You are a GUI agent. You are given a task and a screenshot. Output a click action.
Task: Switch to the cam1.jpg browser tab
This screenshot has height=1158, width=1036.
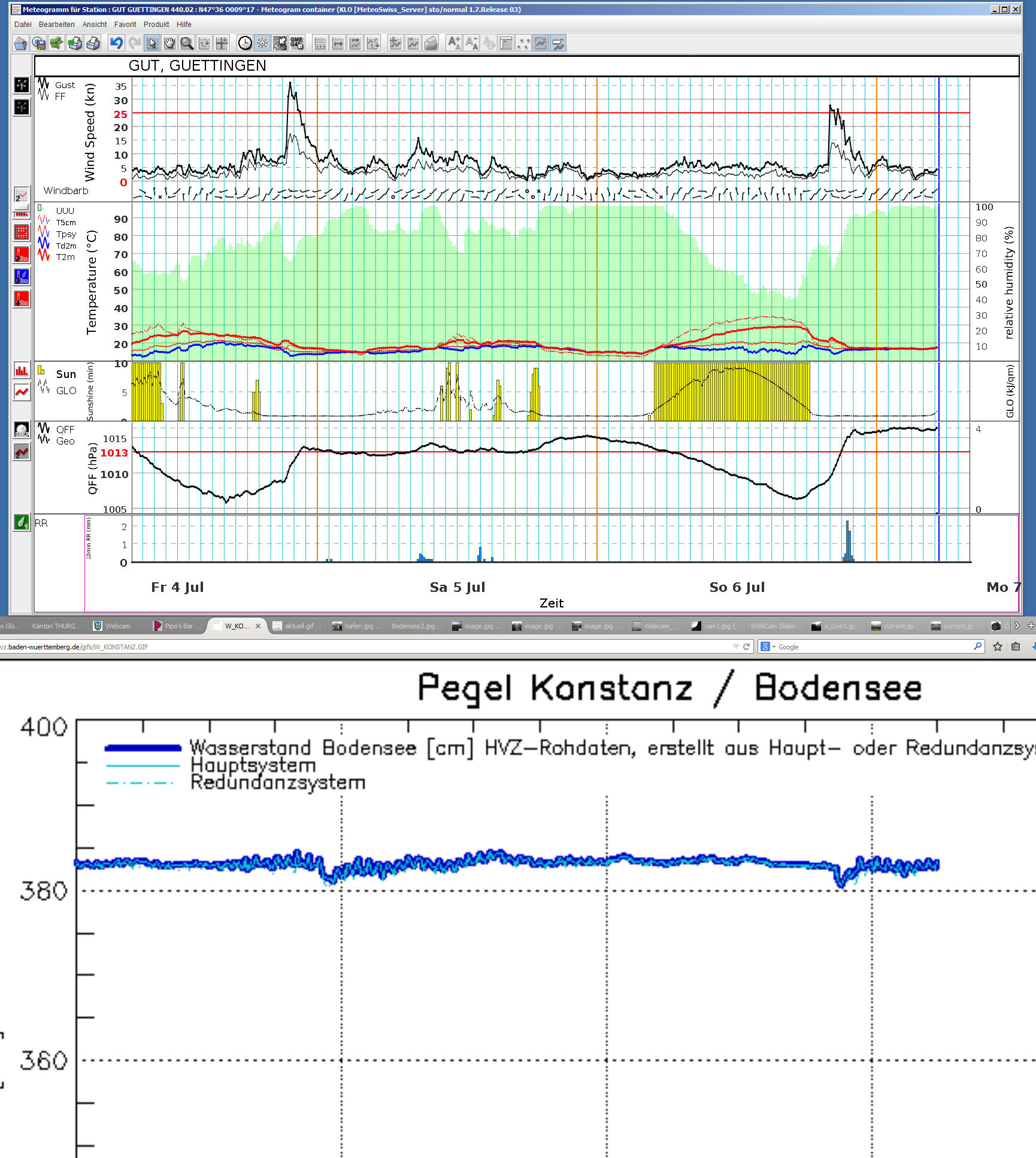(716, 626)
